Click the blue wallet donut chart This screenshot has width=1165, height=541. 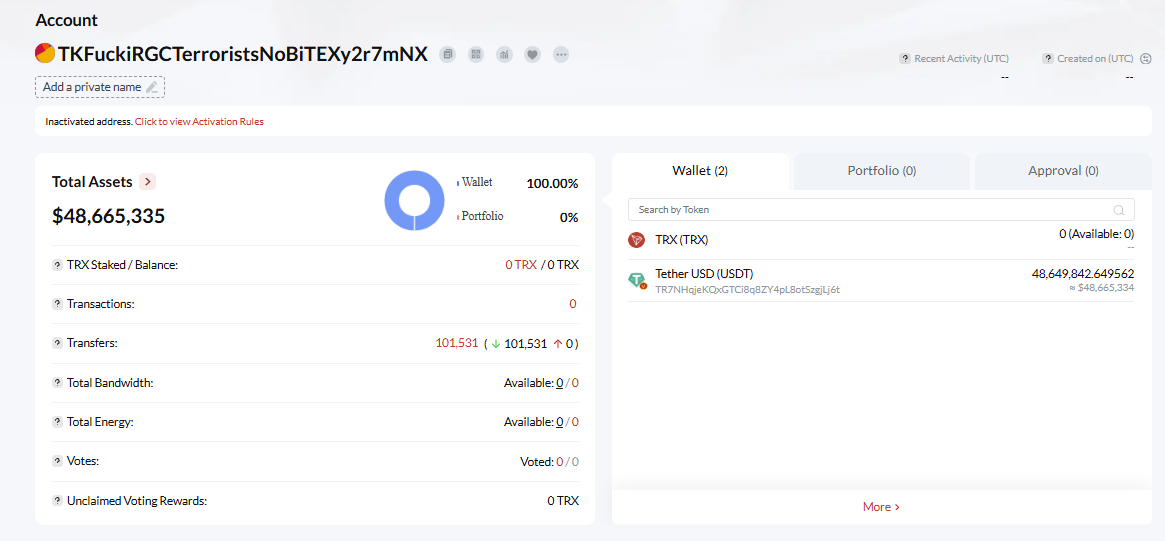pyautogui.click(x=414, y=201)
